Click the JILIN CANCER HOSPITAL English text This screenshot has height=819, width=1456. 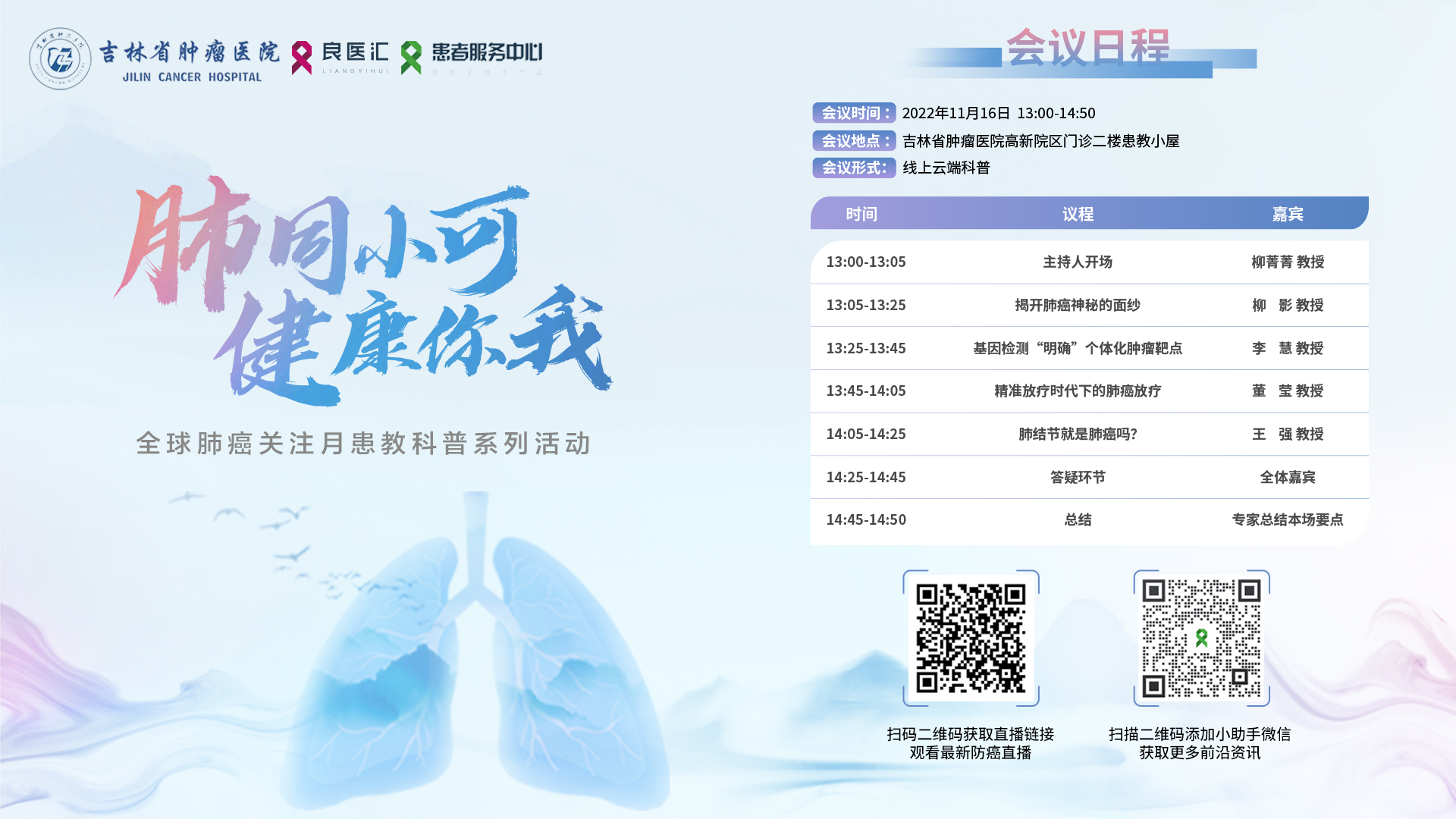192,77
